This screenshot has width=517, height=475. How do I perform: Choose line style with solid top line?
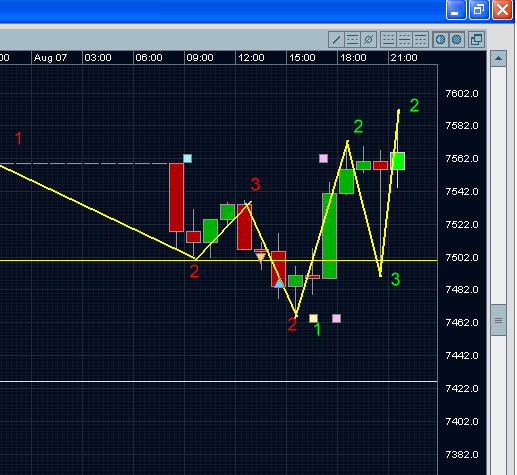pyautogui.click(x=420, y=40)
